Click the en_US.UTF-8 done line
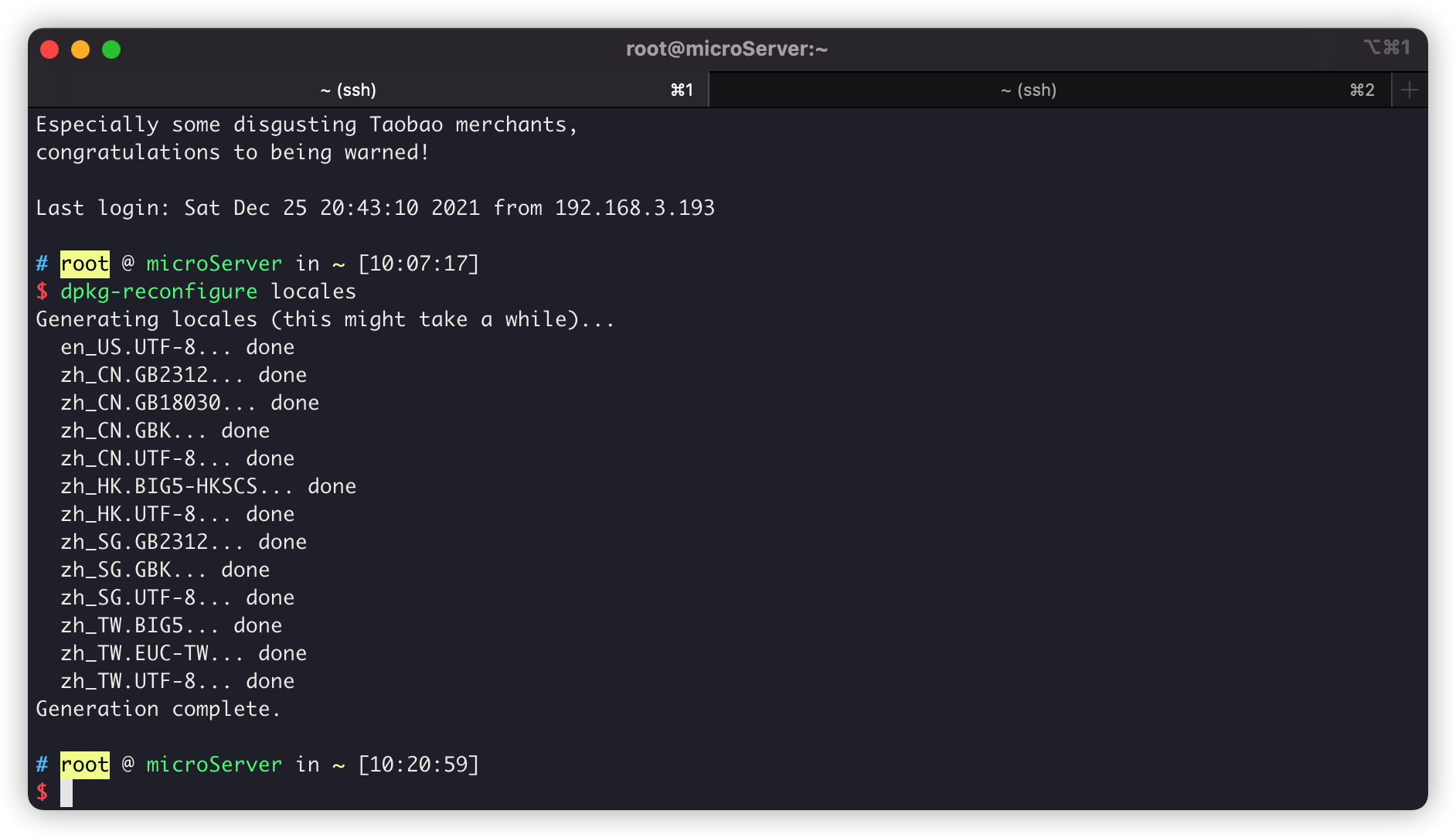 tap(177, 347)
